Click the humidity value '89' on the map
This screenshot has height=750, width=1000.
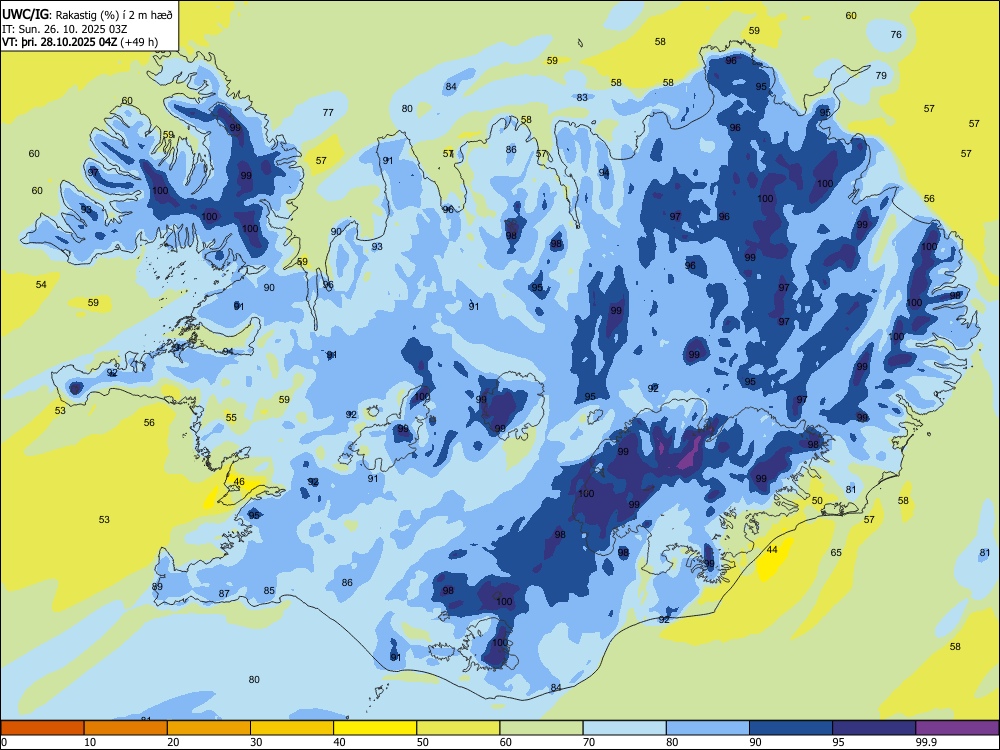click(157, 587)
